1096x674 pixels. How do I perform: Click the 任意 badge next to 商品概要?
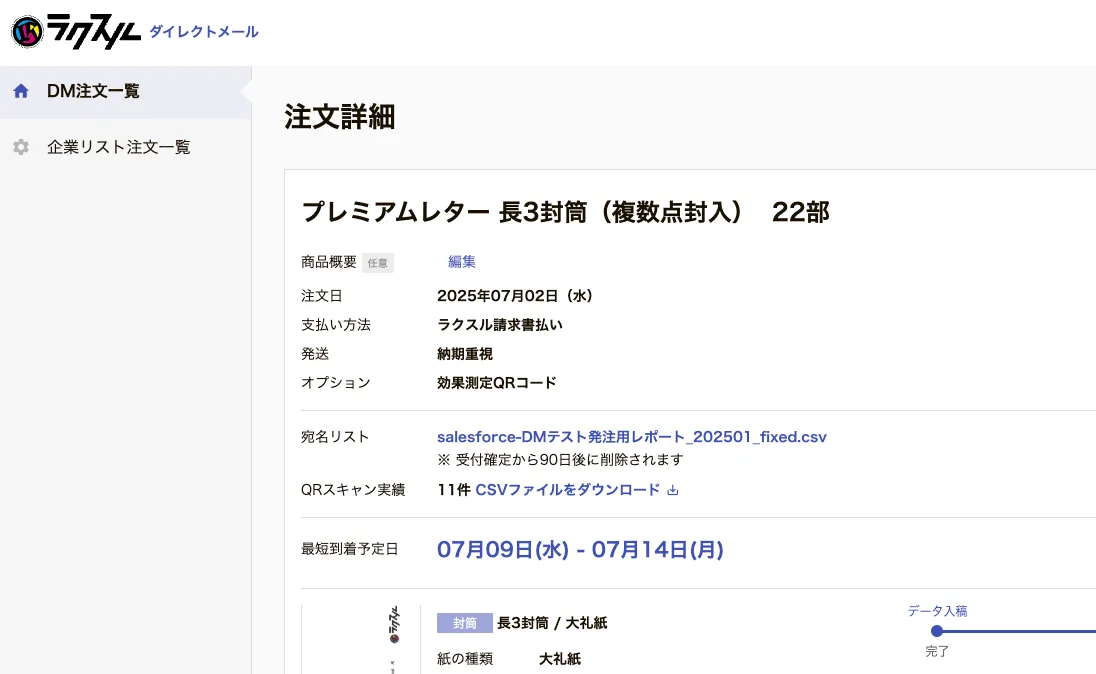(378, 262)
